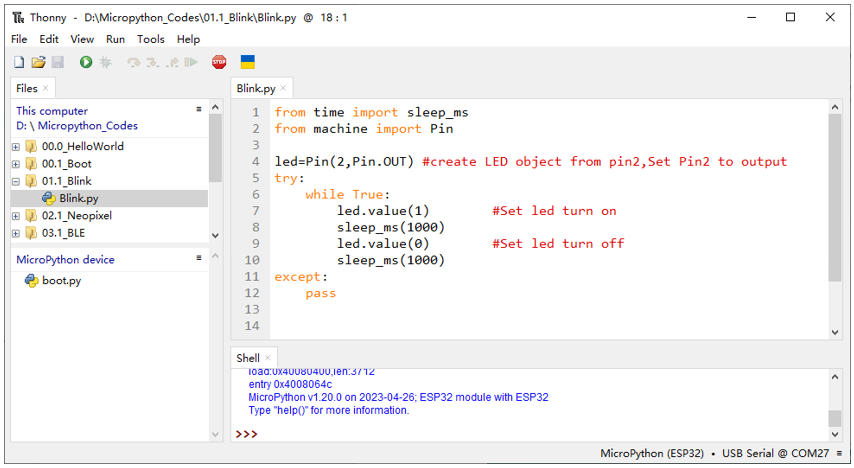This screenshot has height=468, width=854.
Task: Click the Step over icon
Action: [133, 63]
